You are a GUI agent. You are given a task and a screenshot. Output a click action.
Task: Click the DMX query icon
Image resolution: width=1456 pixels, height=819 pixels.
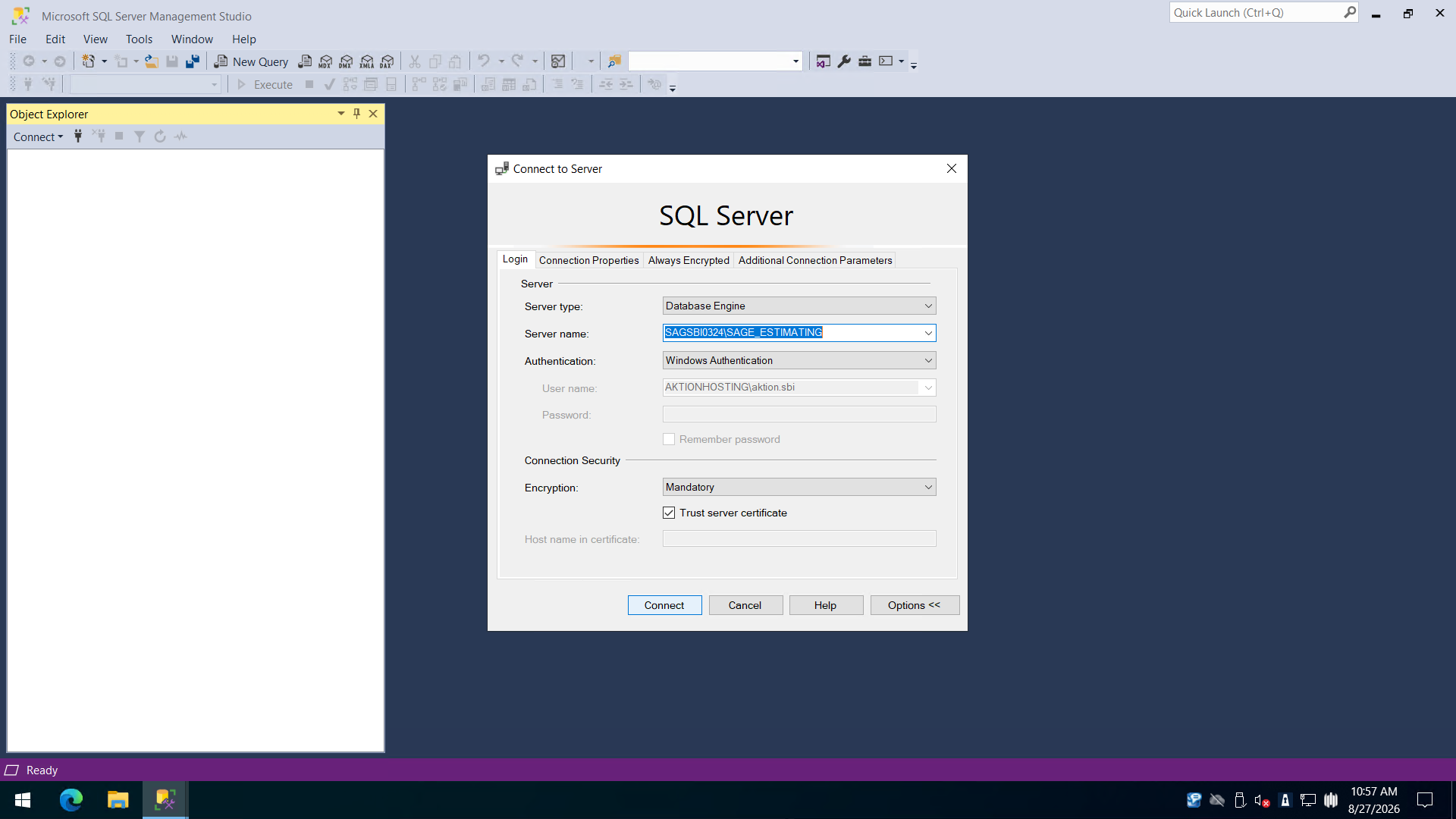point(346,61)
